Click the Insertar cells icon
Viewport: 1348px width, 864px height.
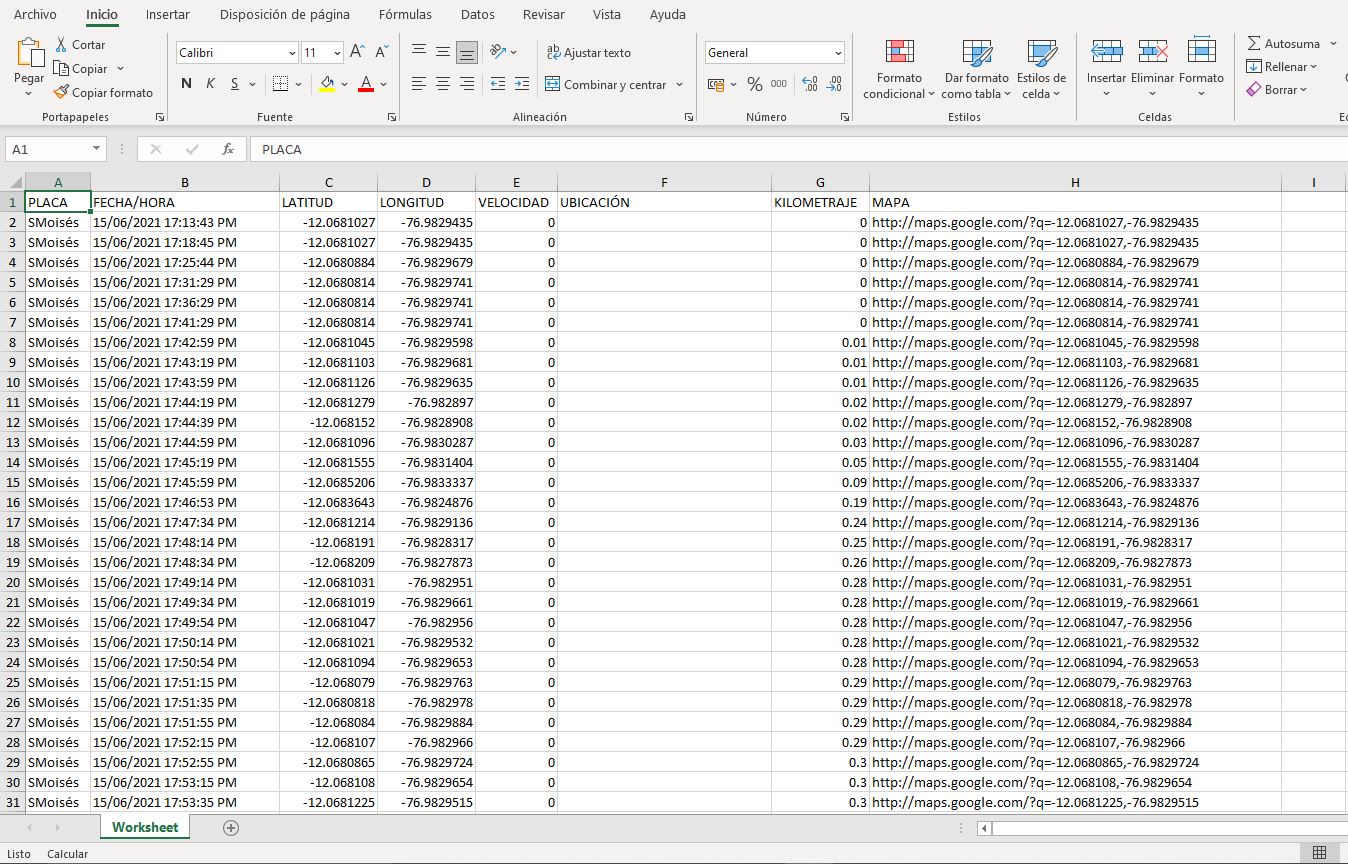click(x=1106, y=51)
